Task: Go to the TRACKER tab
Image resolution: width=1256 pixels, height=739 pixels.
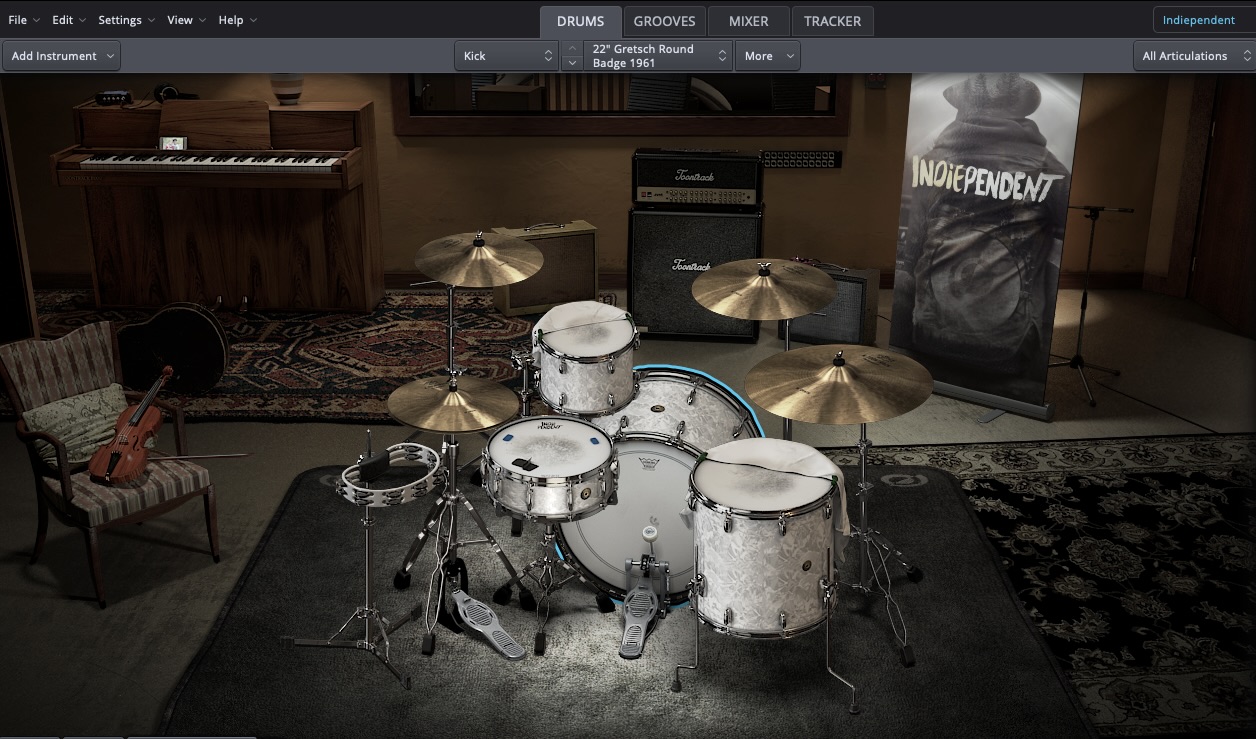Action: (x=832, y=21)
